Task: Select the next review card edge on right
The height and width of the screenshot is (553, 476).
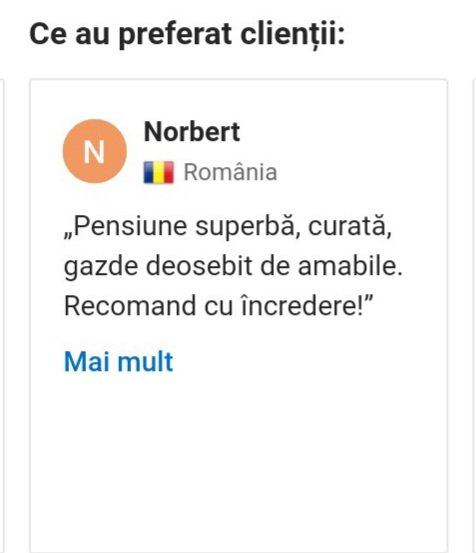Action: pos(474,316)
